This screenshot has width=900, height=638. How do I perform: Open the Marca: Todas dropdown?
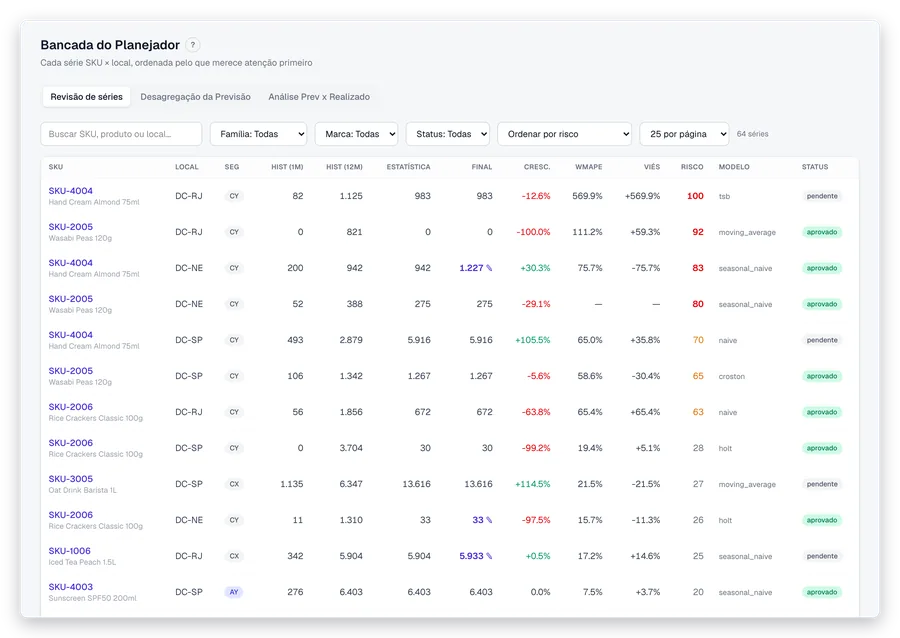[x=356, y=134]
